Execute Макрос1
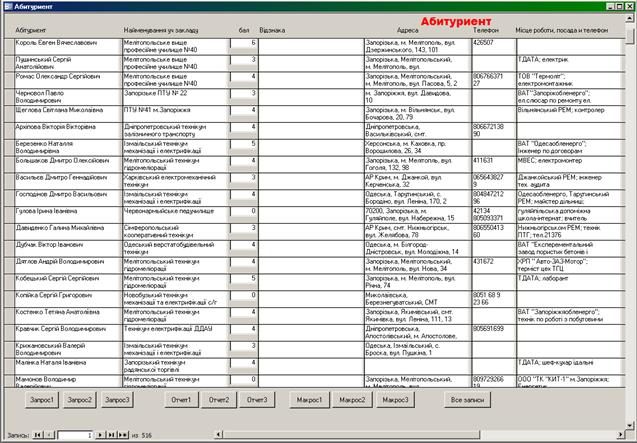 click(309, 400)
